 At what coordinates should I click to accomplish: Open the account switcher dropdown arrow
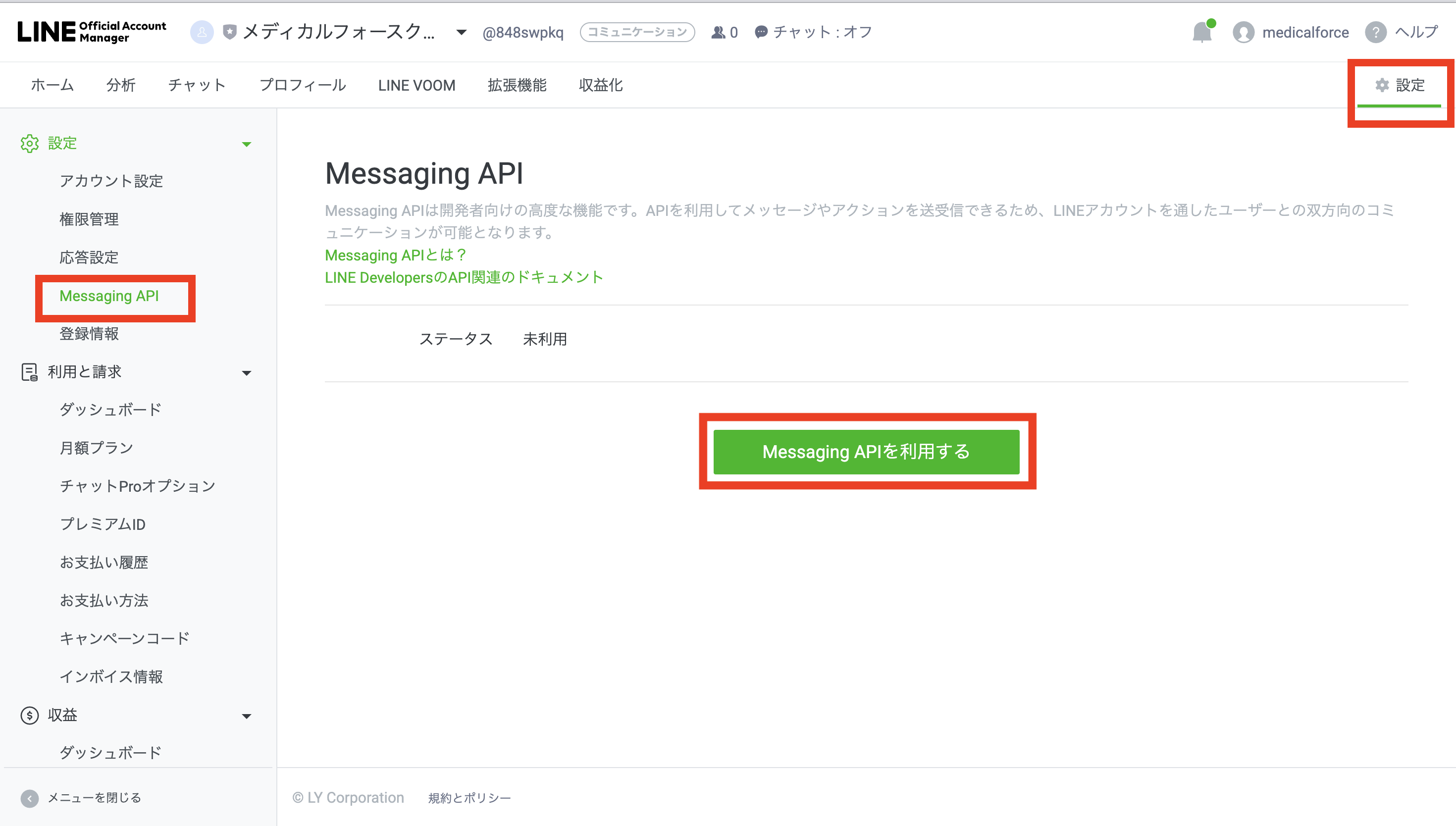click(461, 32)
